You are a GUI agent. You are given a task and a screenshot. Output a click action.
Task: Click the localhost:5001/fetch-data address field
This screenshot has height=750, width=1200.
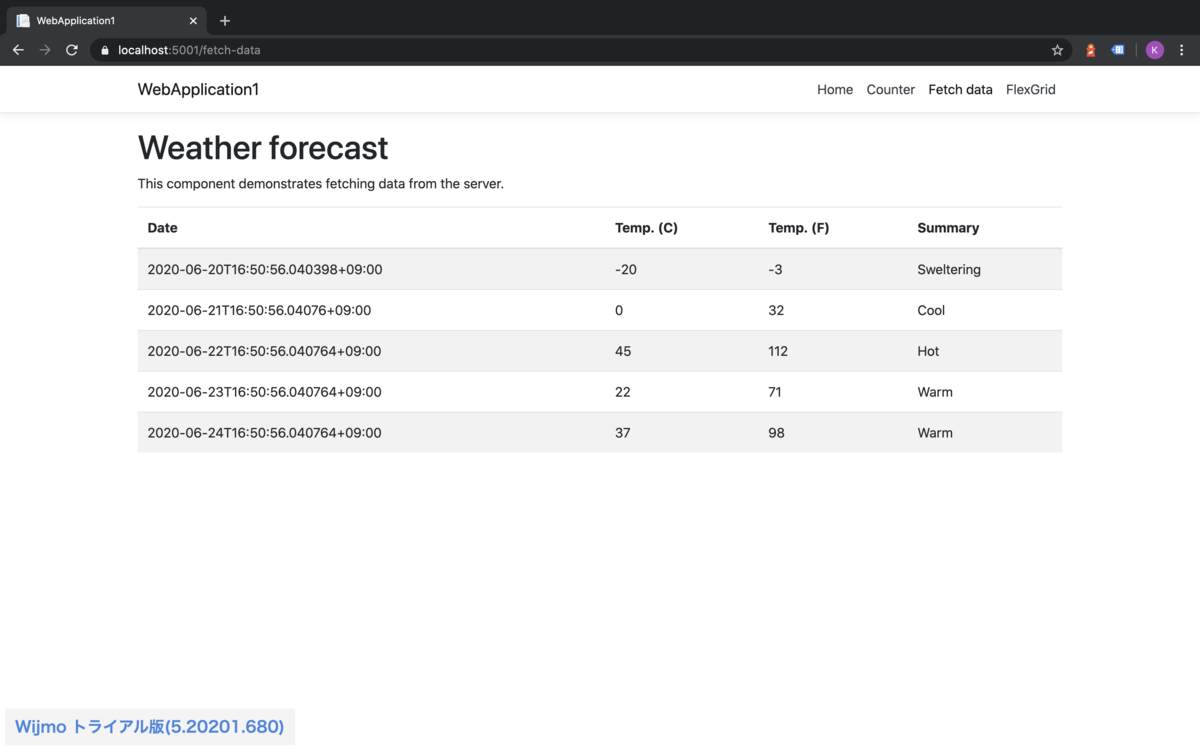580,50
